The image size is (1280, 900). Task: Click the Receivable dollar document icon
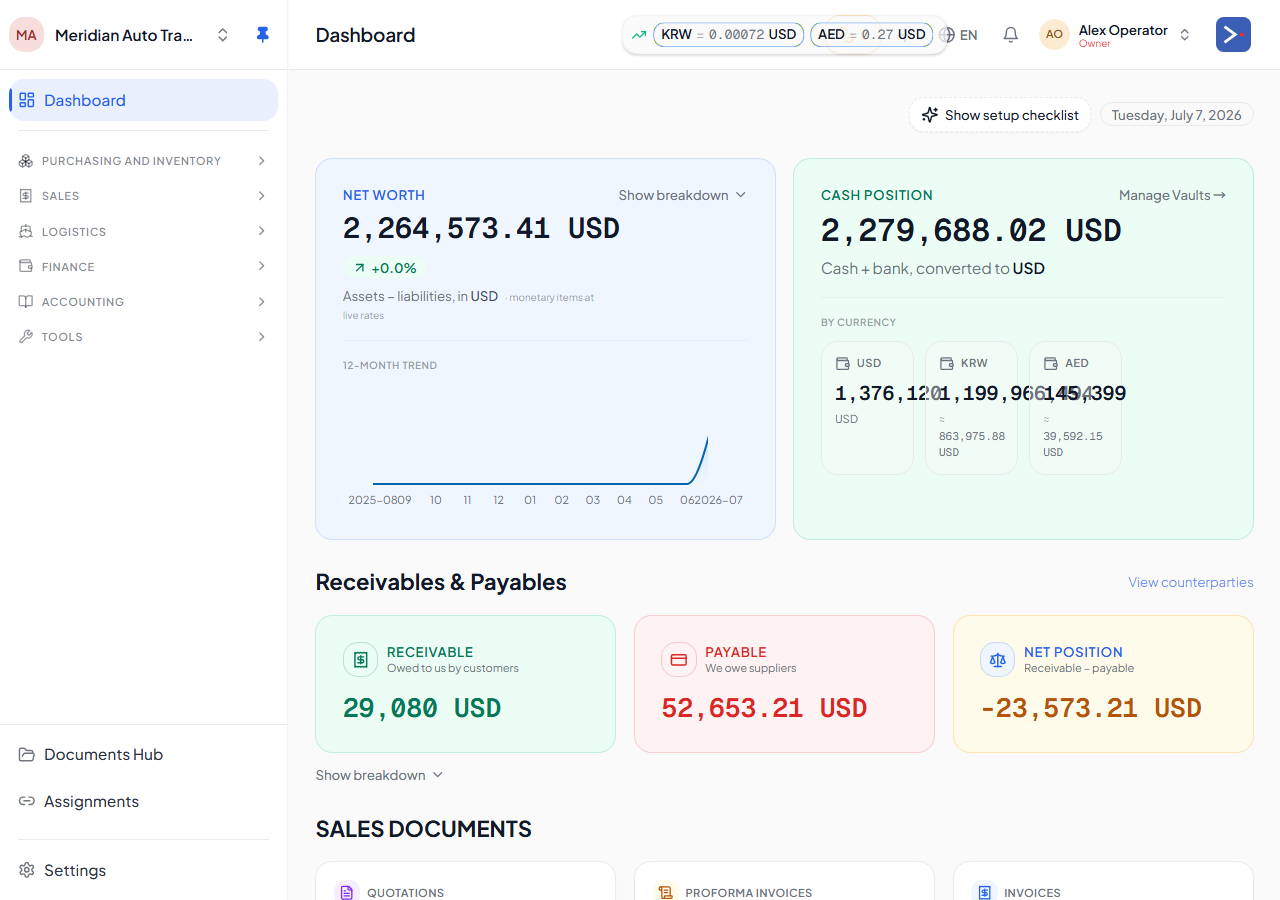360,660
